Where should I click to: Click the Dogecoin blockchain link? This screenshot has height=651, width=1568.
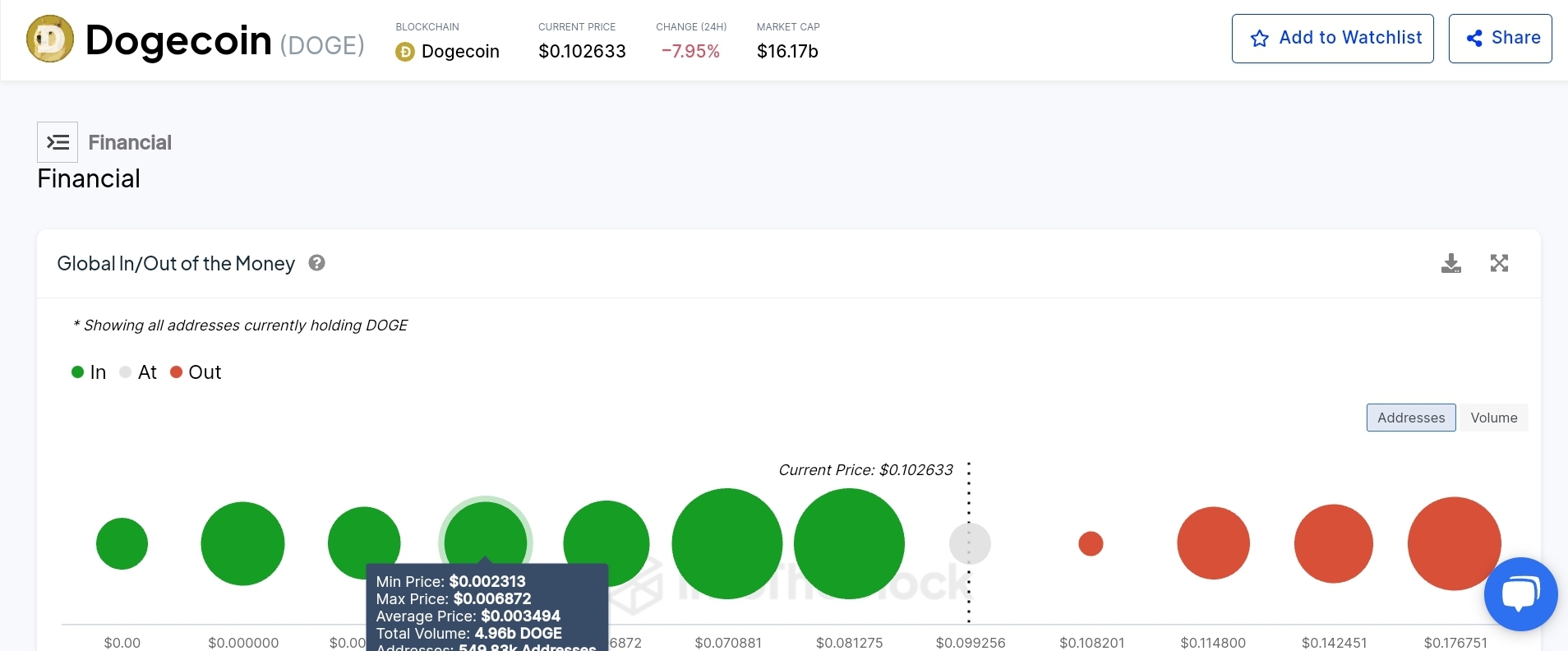pyautogui.click(x=459, y=52)
